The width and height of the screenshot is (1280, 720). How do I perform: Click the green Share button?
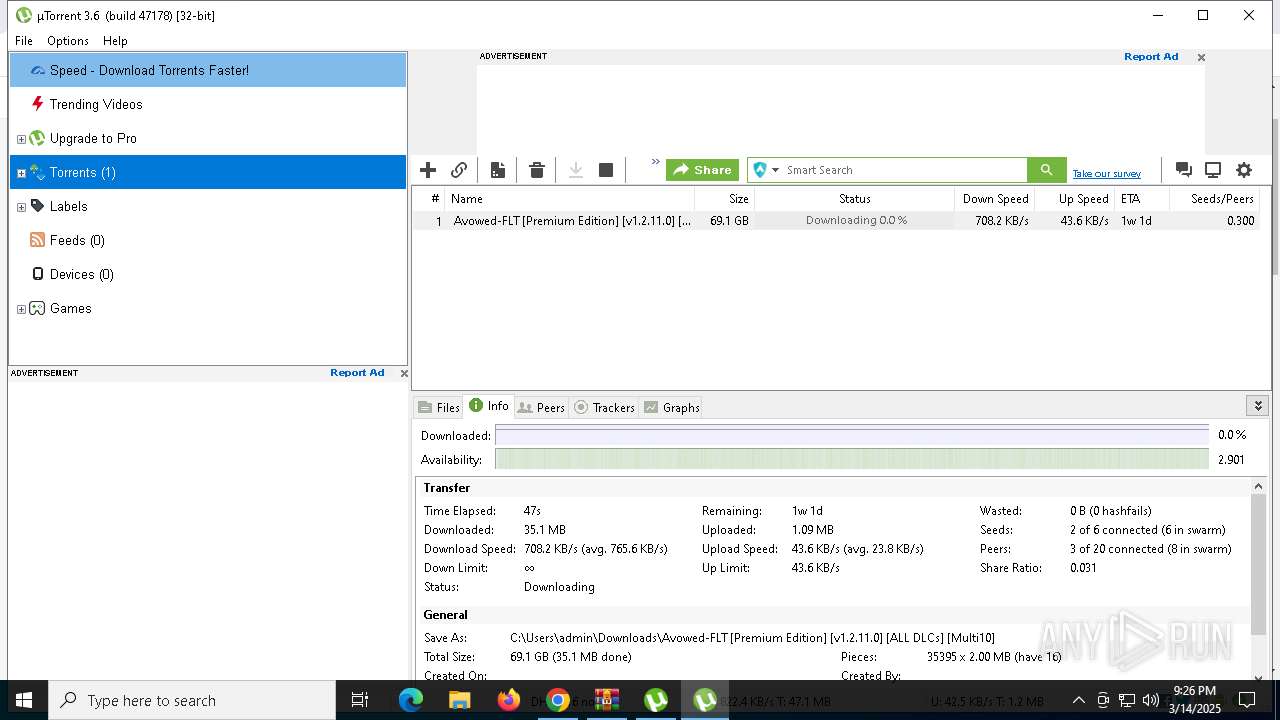pyautogui.click(x=702, y=170)
